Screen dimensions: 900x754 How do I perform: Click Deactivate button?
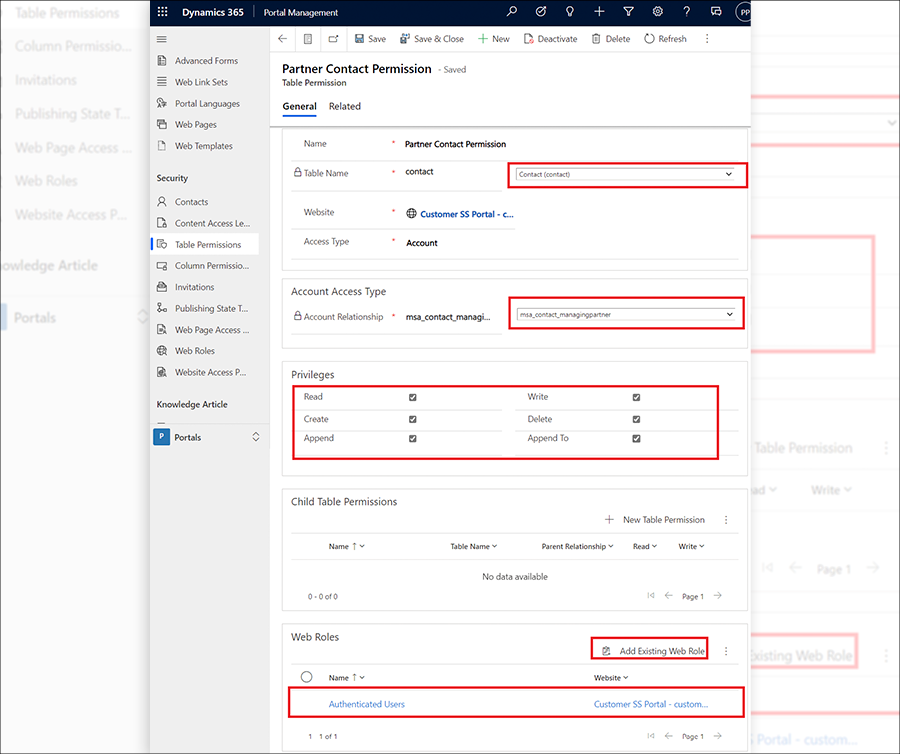(x=550, y=38)
